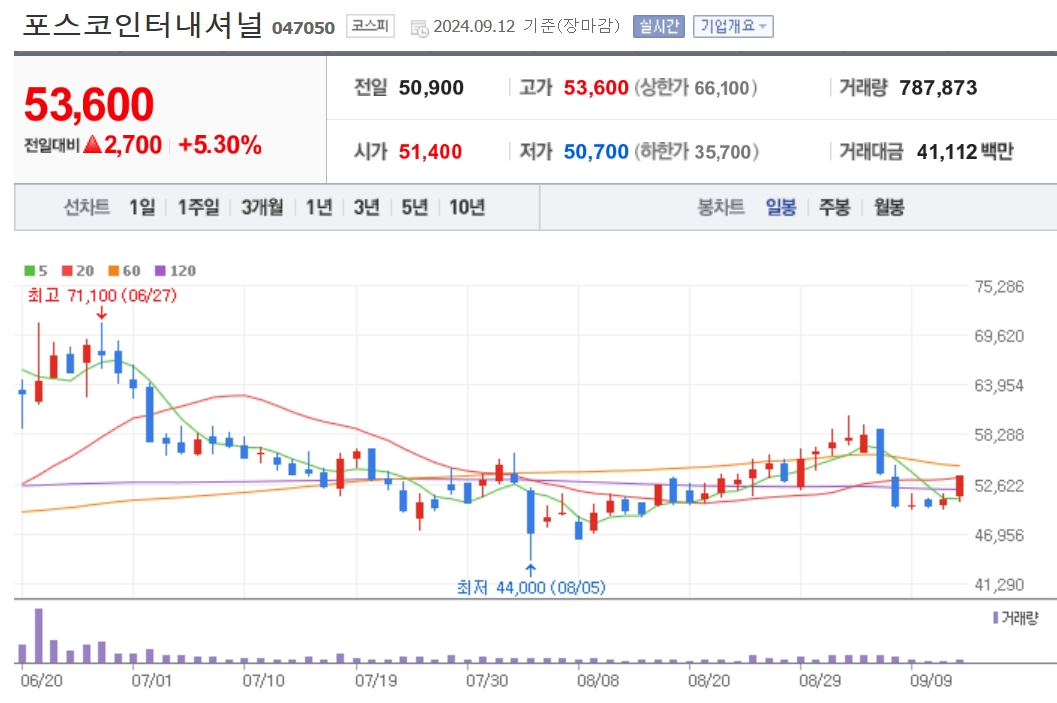Select the 3년 line chart tab

pyautogui.click(x=367, y=207)
